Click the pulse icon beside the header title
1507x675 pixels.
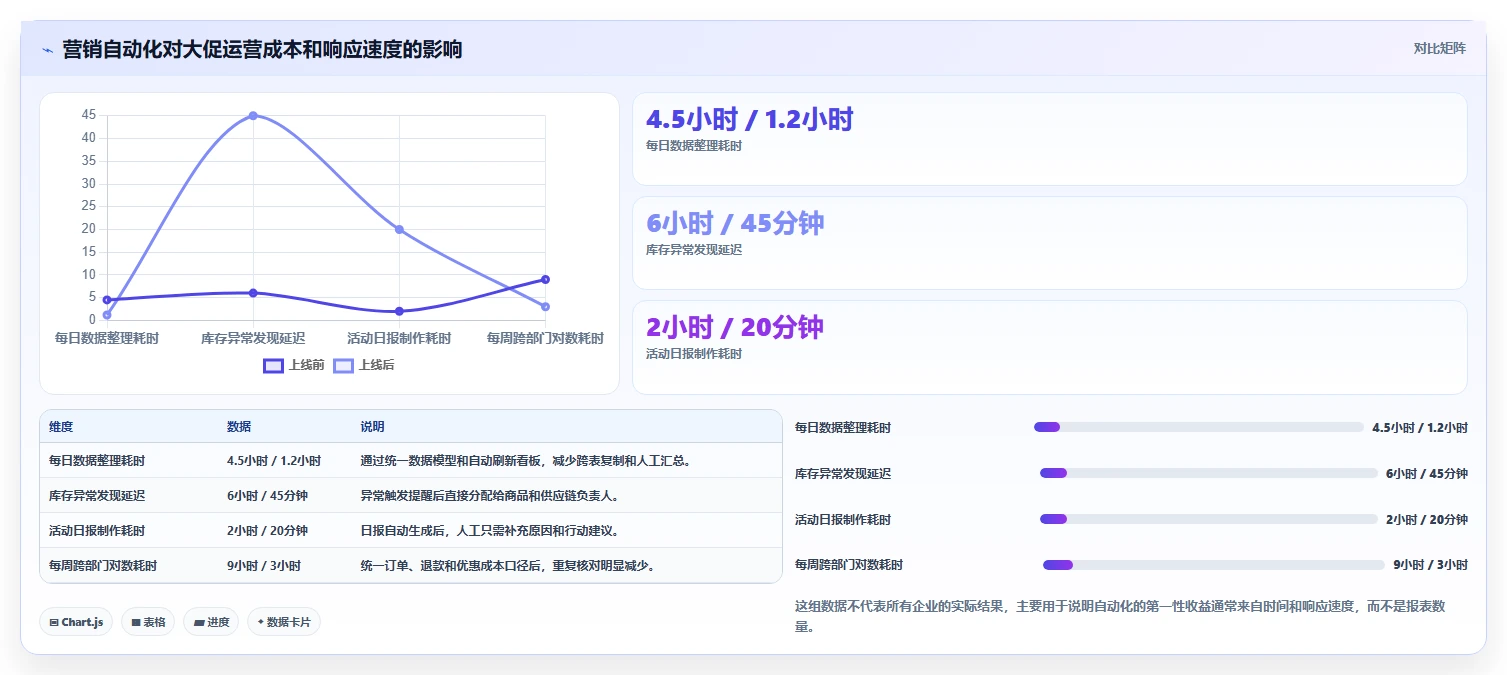47,50
